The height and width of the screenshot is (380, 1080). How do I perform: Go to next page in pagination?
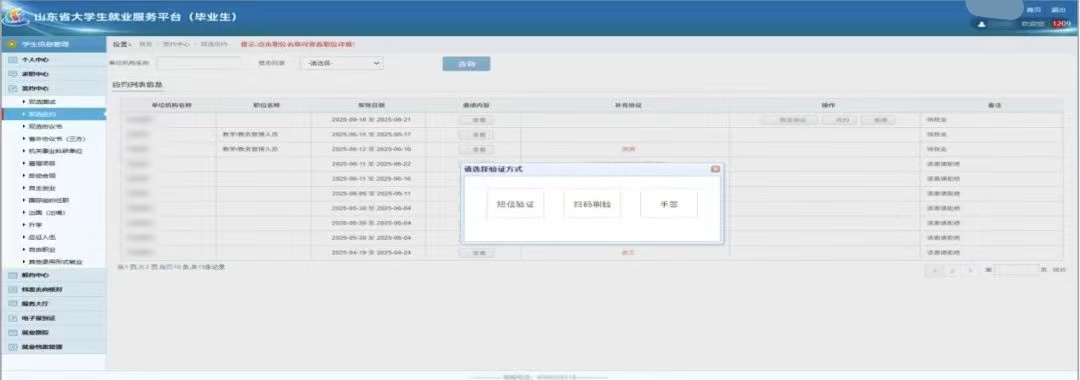tap(970, 270)
